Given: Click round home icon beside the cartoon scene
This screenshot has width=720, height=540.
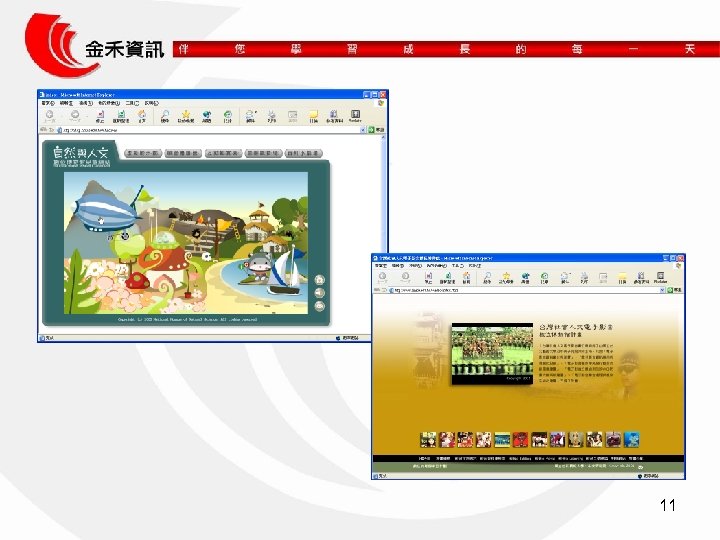Looking at the screenshot, I should 320,280.
